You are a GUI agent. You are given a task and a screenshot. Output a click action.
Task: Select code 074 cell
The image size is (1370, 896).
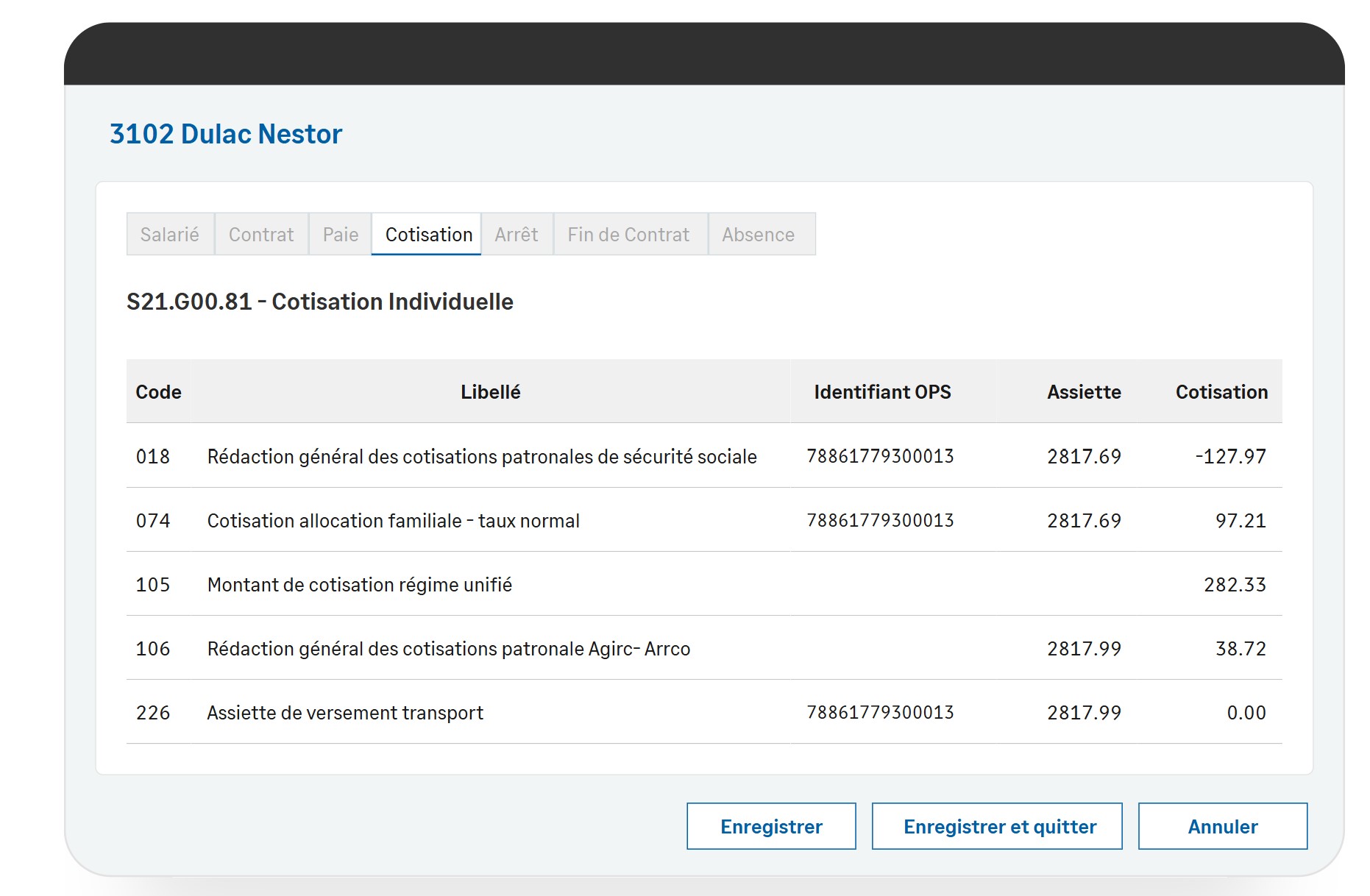click(153, 521)
